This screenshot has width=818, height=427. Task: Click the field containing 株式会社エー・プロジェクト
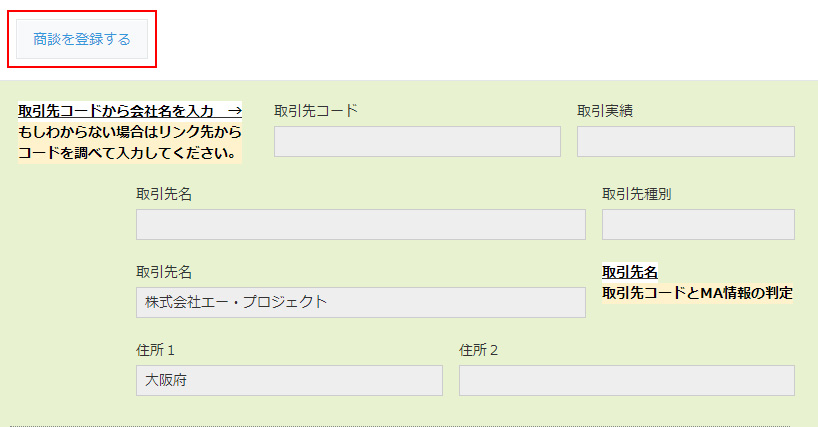coord(360,303)
